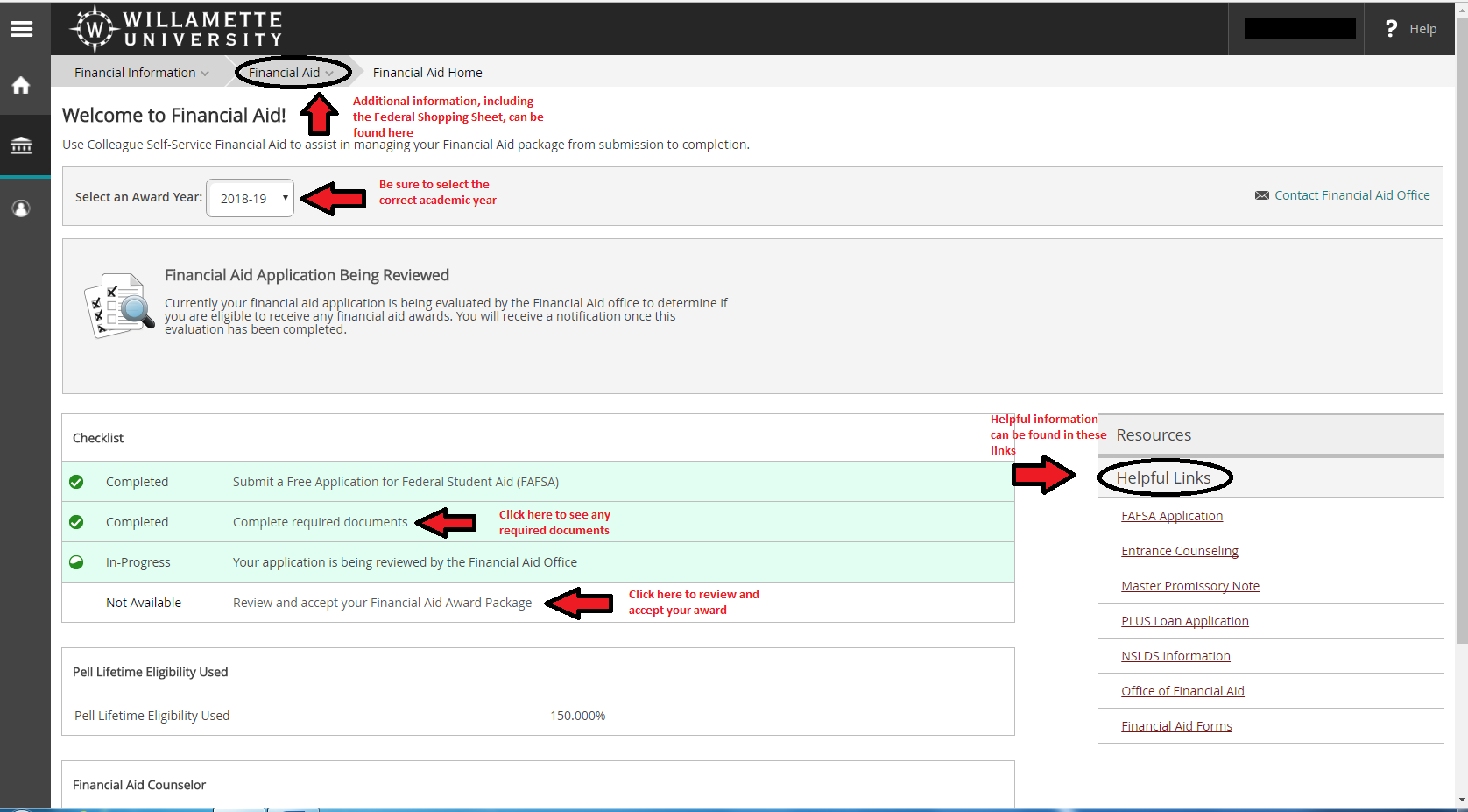Screen dimensions: 1468x812
Task: Click the Financial Aid Application Being Reviewed heading
Action: click(x=307, y=275)
